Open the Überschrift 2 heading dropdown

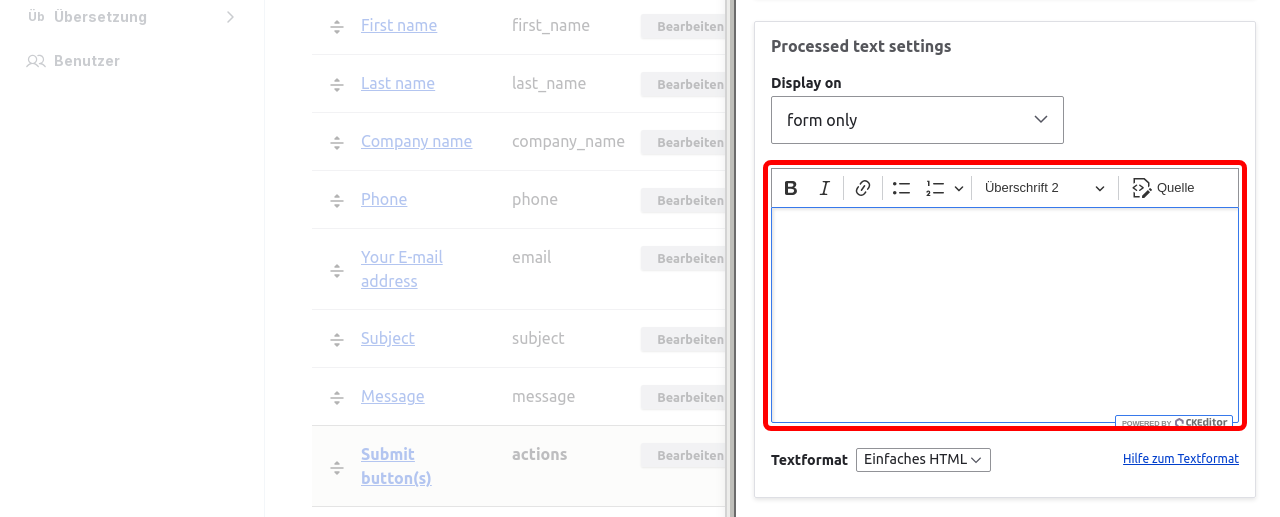coord(1044,188)
